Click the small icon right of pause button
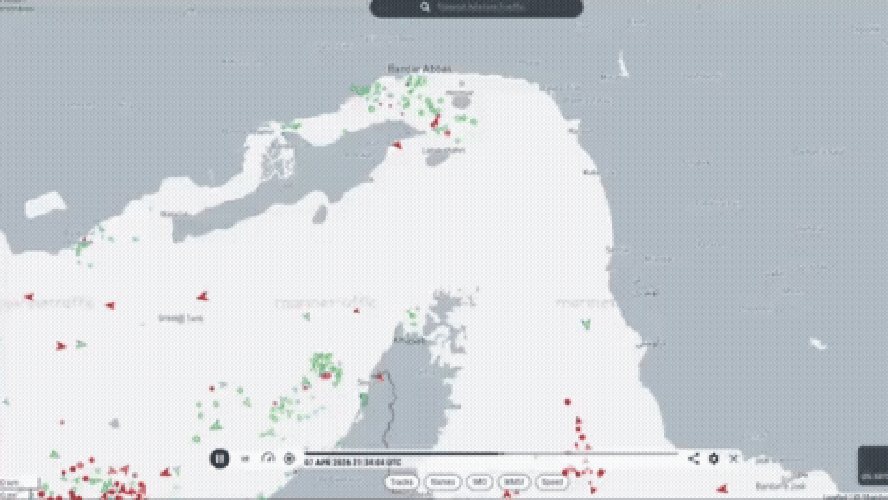 tap(245, 459)
